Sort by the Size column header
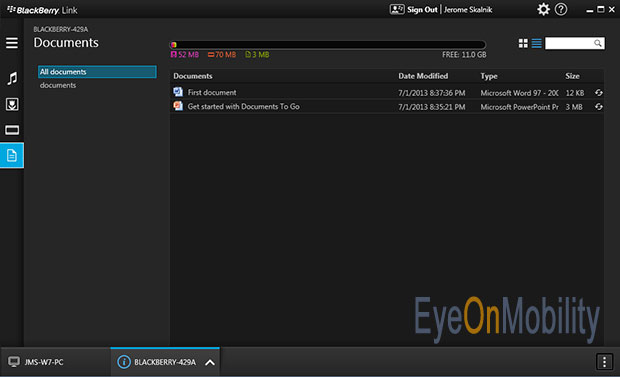Screen dimensions: 620x377 click(x=572, y=76)
